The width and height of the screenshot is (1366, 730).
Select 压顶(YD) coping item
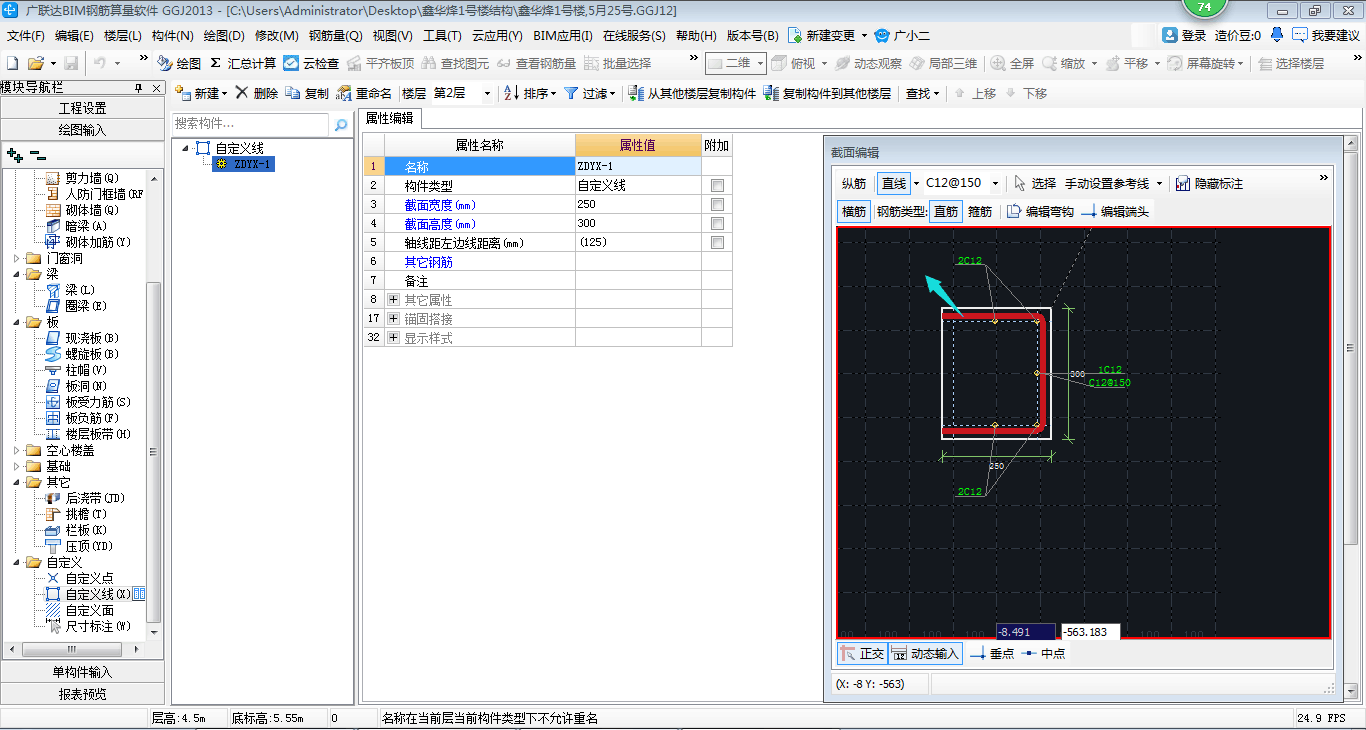click(89, 546)
